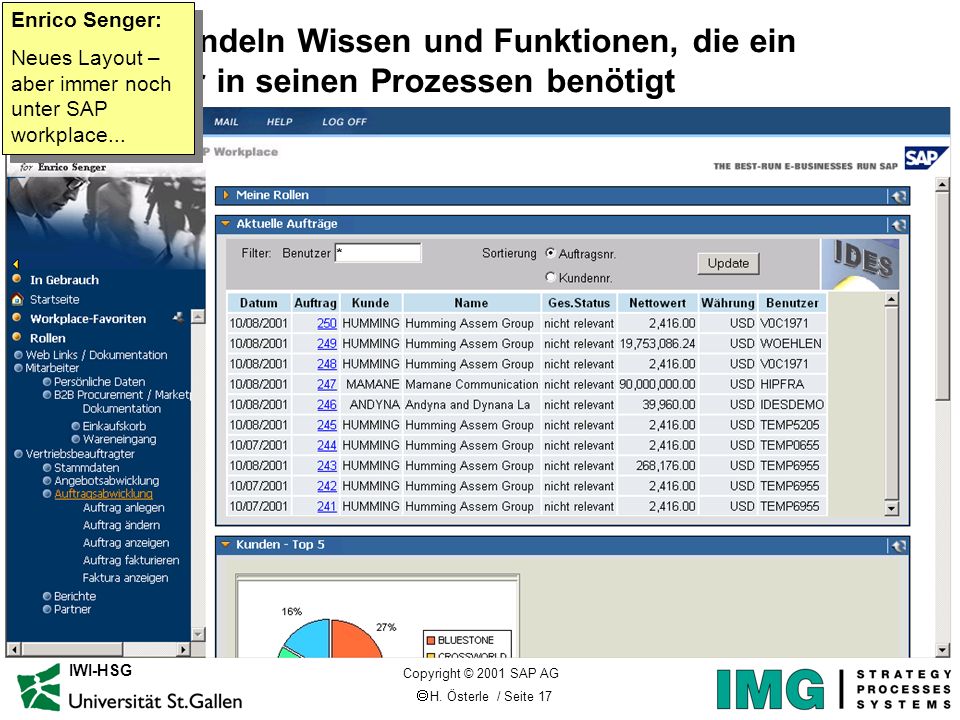This screenshot has width=960, height=720.
Task: Click the Benutzer column header
Action: 792,303
